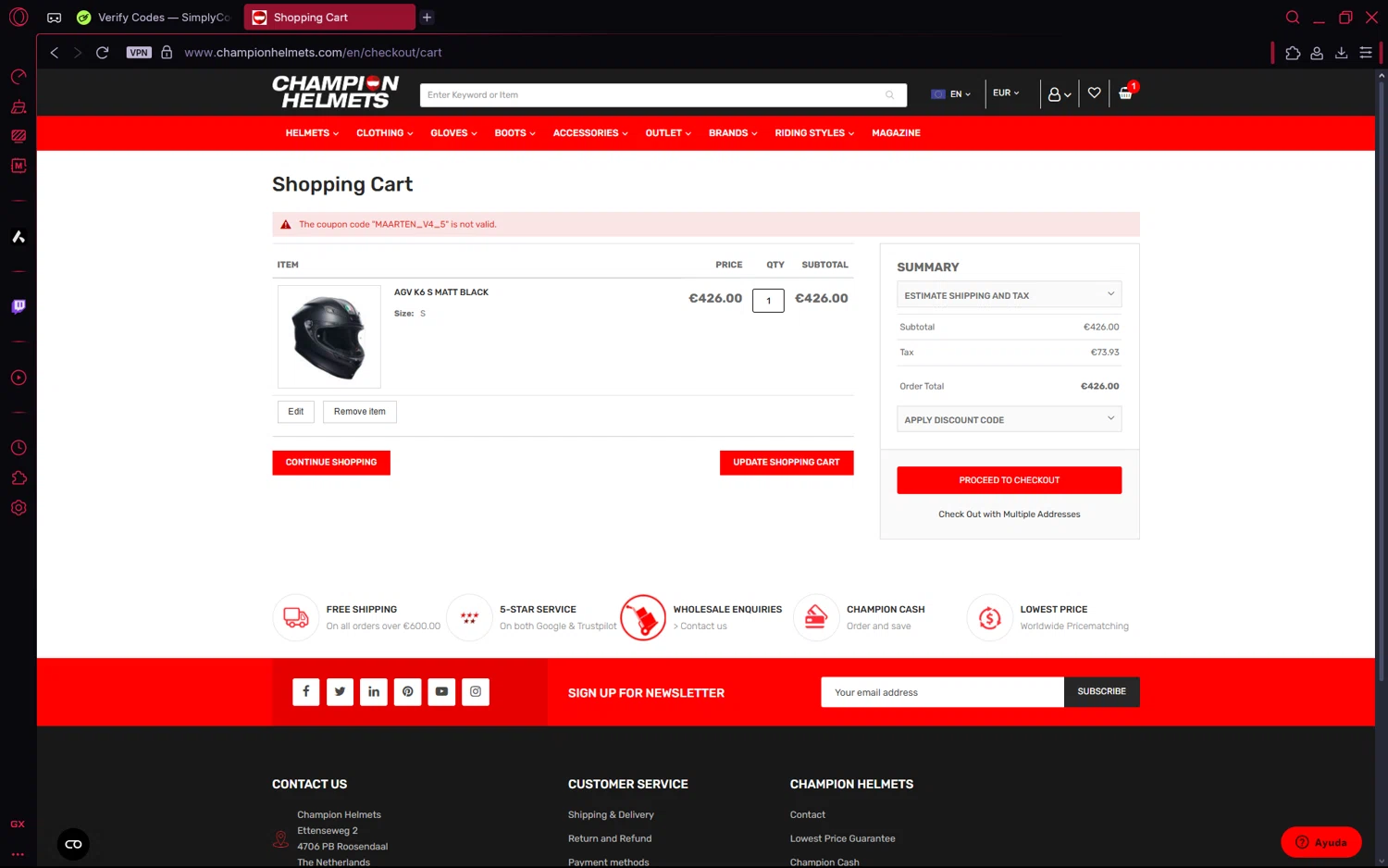The image size is (1388, 868).
Task: Open the Return and Refund footer link
Action: coord(610,839)
